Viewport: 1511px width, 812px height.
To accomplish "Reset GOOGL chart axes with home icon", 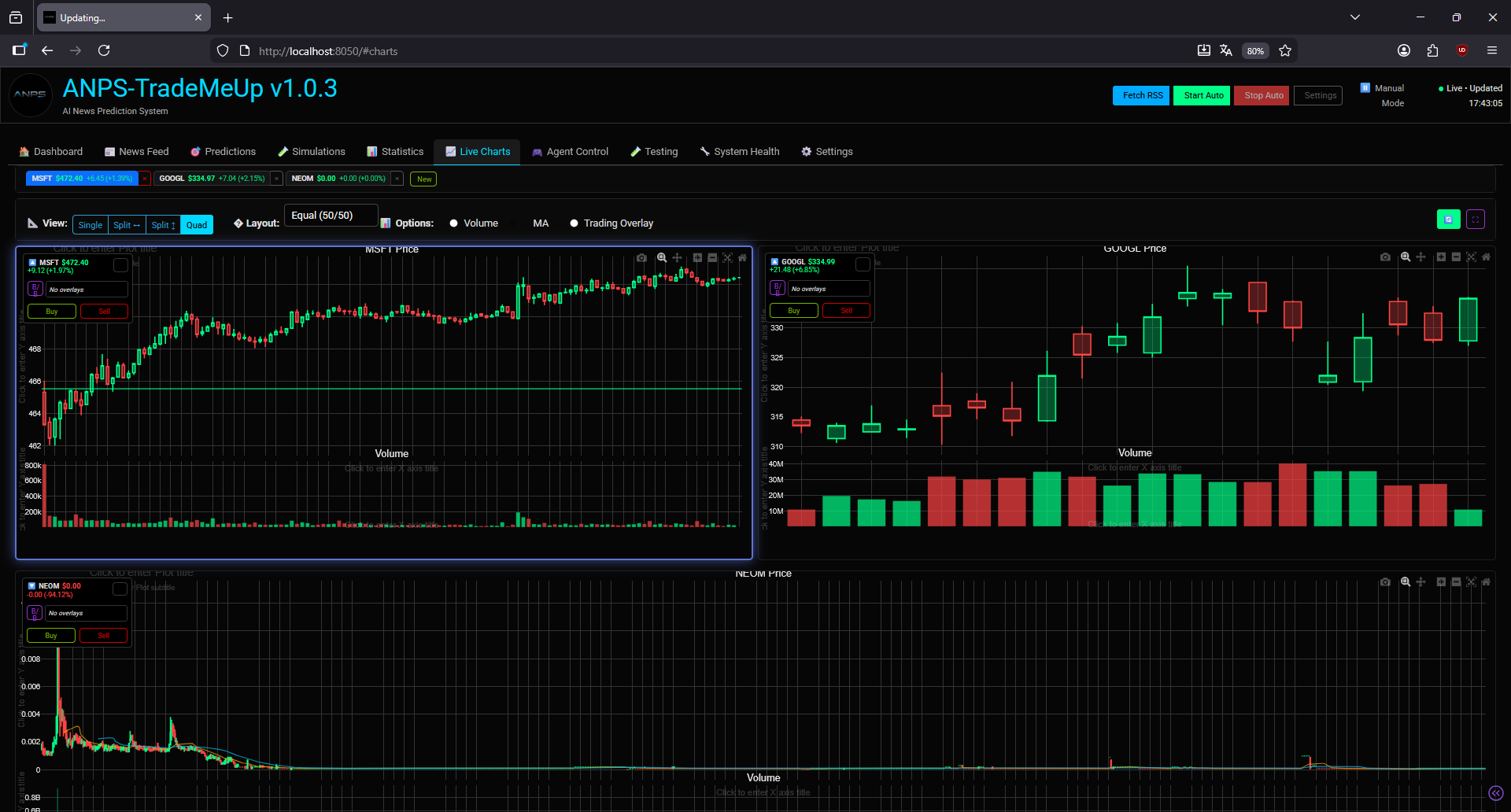I will [1486, 257].
